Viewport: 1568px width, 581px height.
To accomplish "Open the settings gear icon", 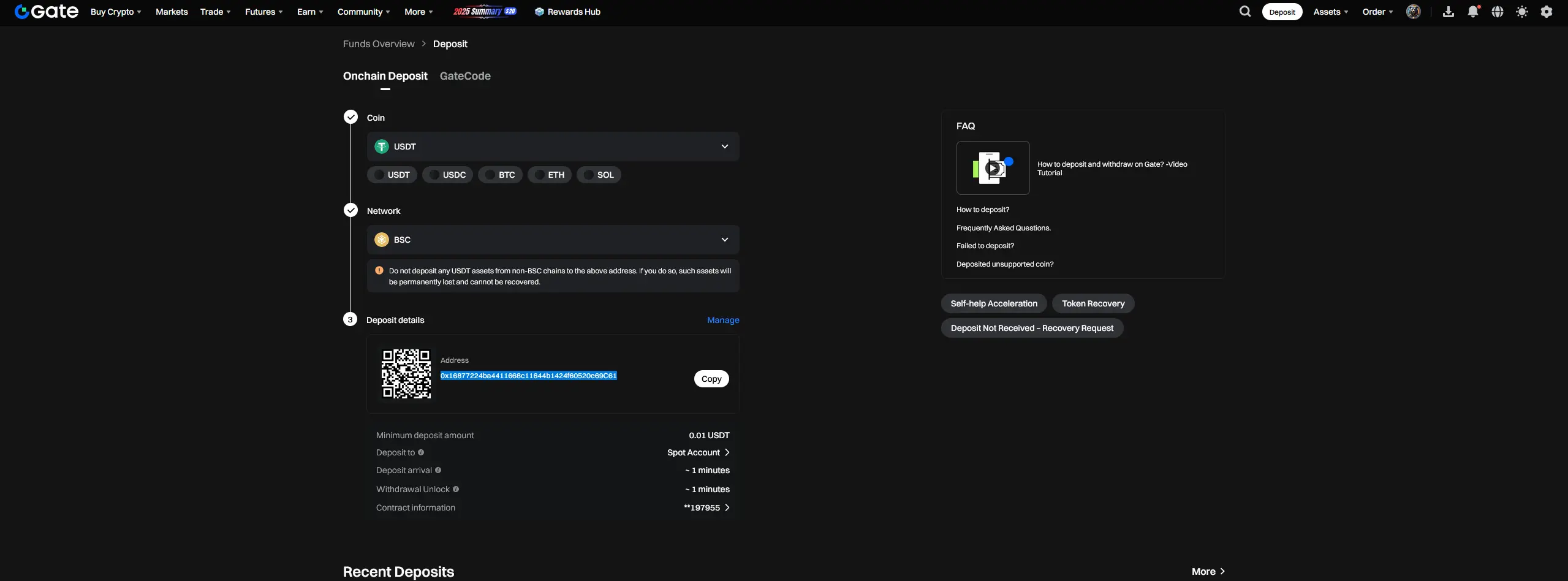I will (1547, 12).
